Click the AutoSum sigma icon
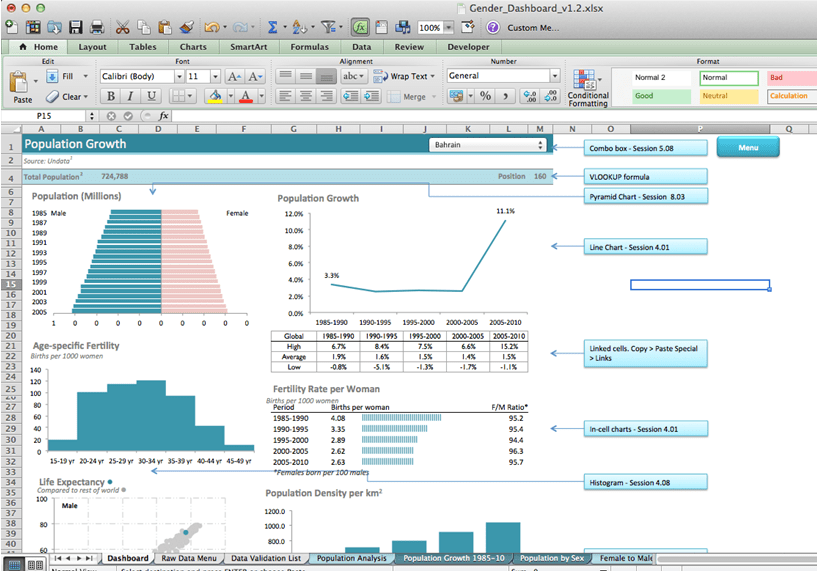The image size is (817, 571). point(273,27)
